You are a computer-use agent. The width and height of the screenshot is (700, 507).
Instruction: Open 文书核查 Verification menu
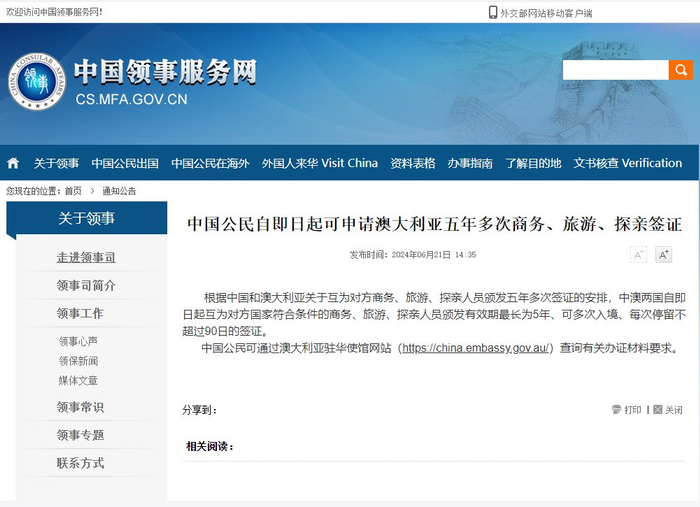(628, 163)
